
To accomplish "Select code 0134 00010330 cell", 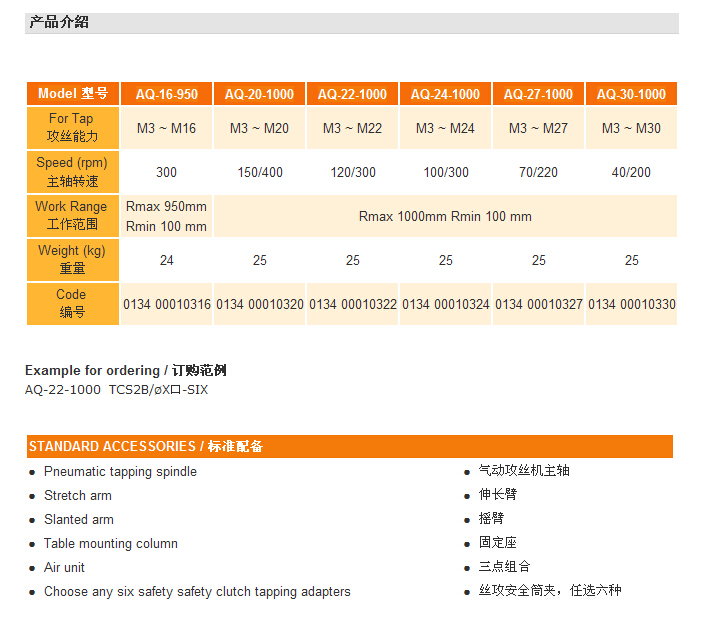I will pos(631,304).
